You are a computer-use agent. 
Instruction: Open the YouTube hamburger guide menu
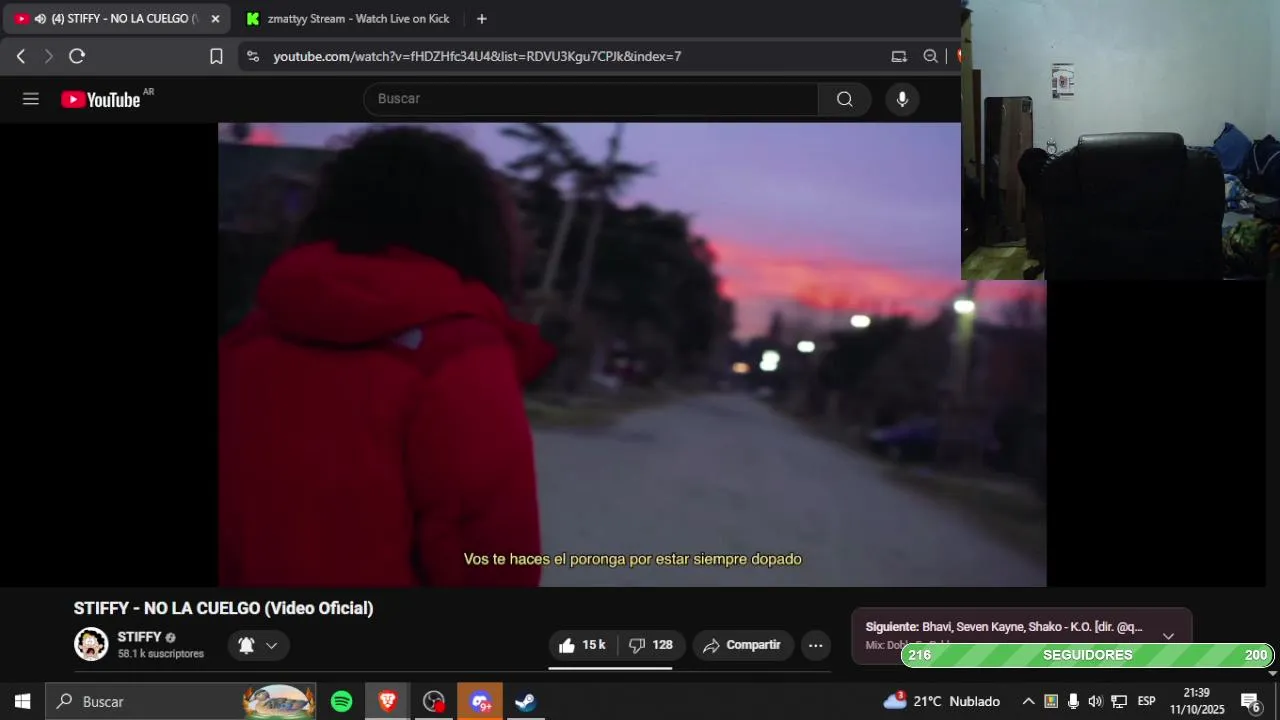[x=31, y=99]
